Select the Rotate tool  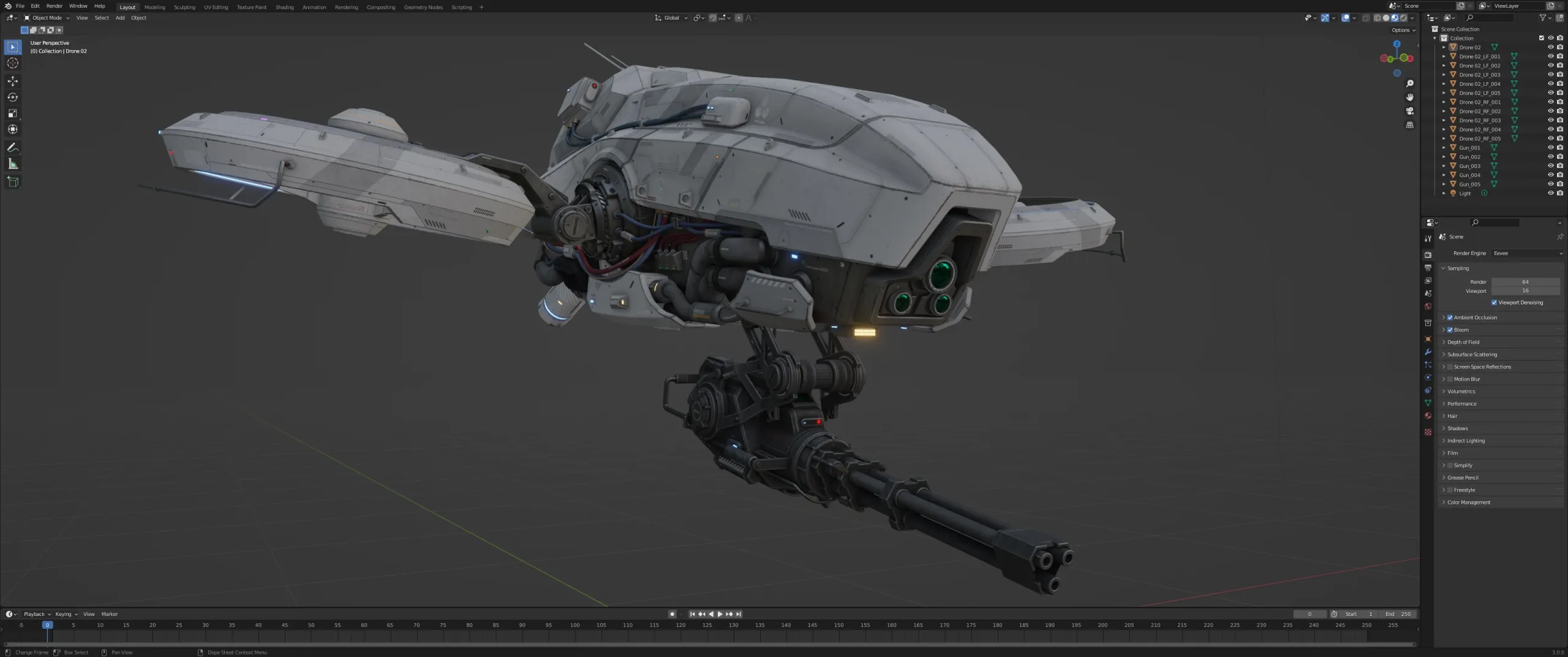(12, 97)
